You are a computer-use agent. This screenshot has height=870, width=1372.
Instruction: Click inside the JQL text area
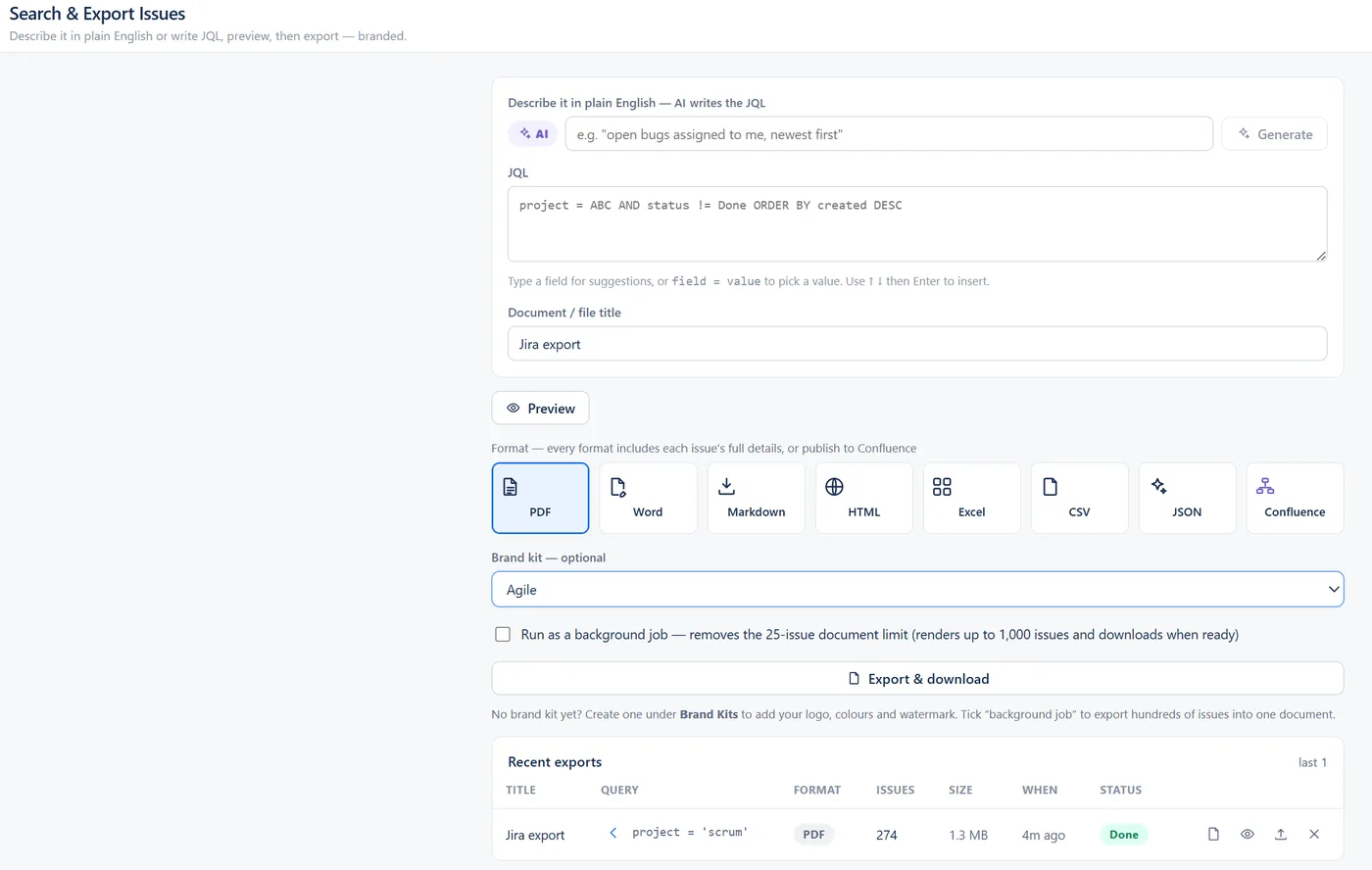(917, 224)
